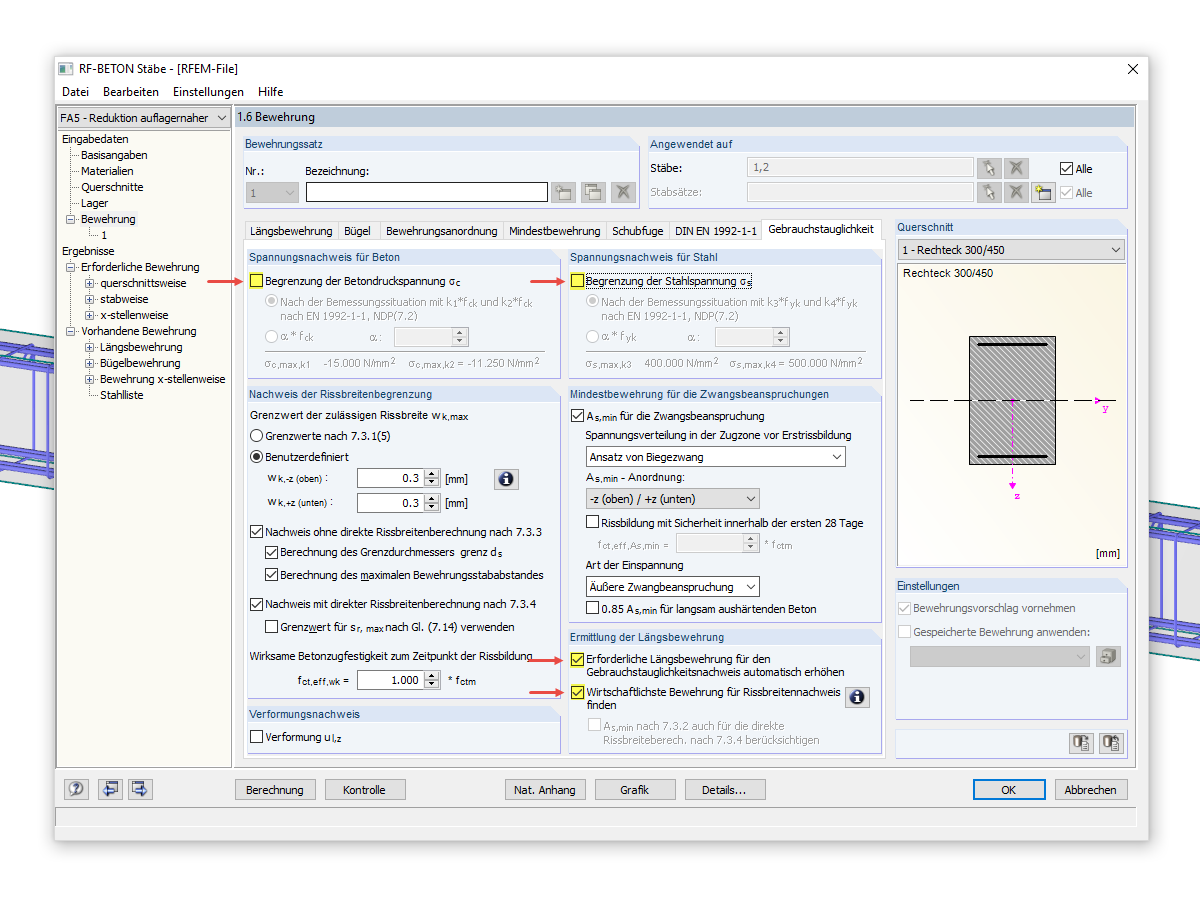Open Art der Einspannung dropdown
Screen dimensions: 1200x900
672,587
